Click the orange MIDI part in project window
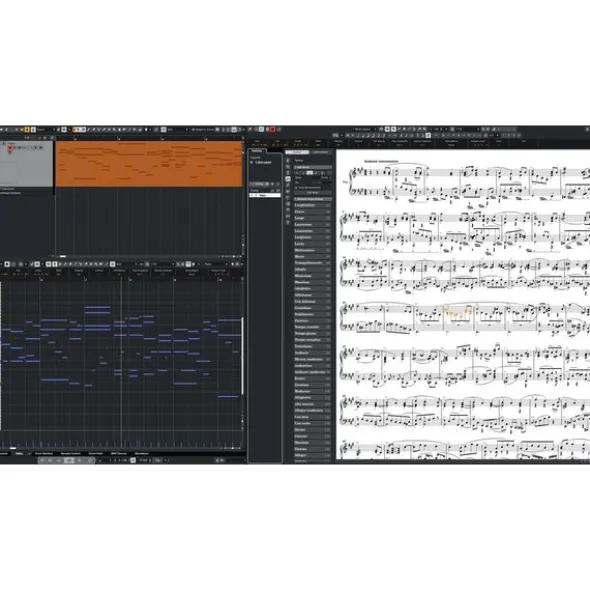The image size is (590, 591). click(x=149, y=164)
